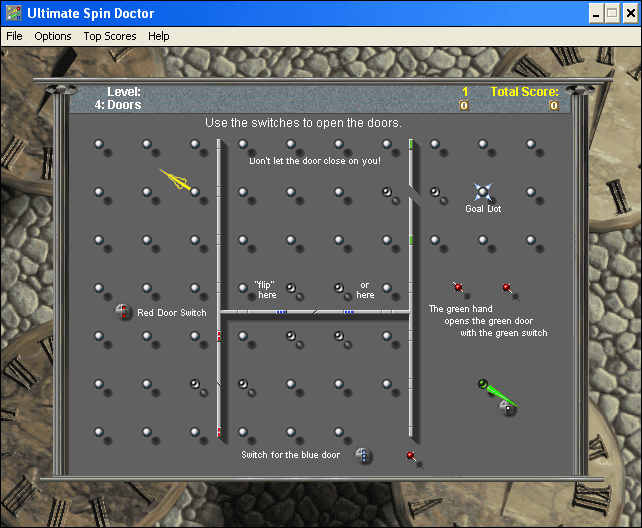The image size is (642, 528).
Task: Click the blue door switch icon
Action: tap(363, 455)
